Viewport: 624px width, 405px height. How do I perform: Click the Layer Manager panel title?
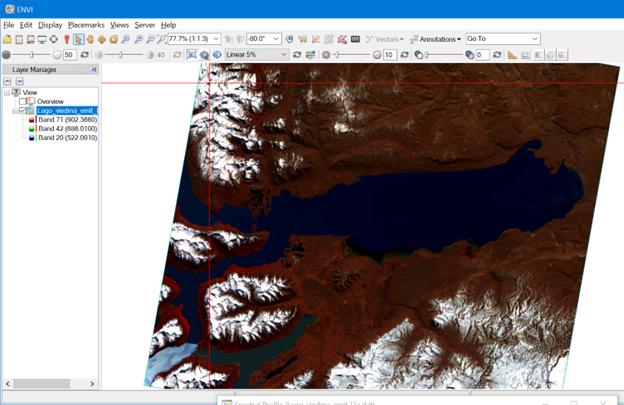pos(34,70)
